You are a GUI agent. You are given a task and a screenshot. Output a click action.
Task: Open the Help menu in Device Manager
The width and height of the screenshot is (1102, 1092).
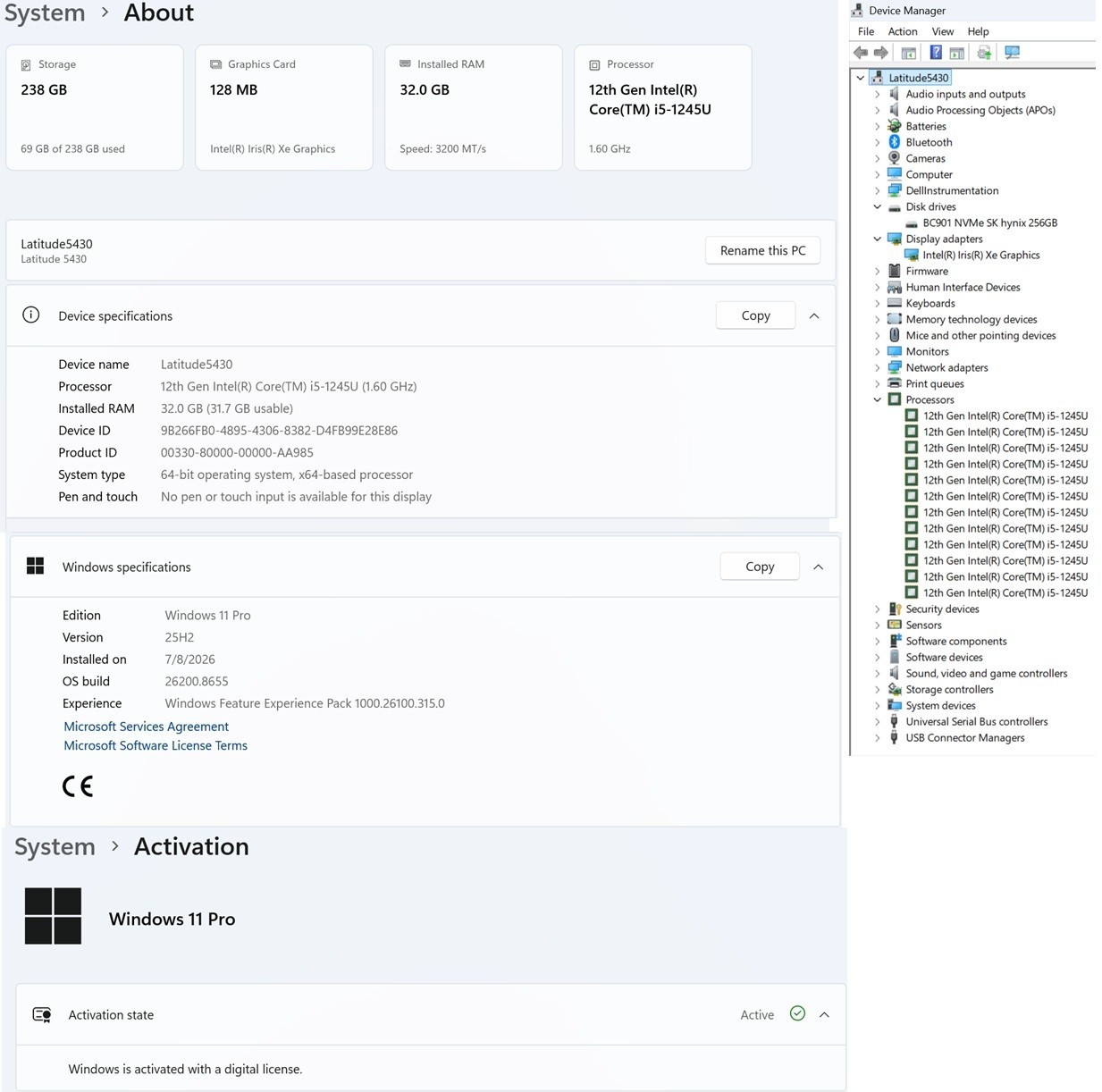click(x=978, y=31)
